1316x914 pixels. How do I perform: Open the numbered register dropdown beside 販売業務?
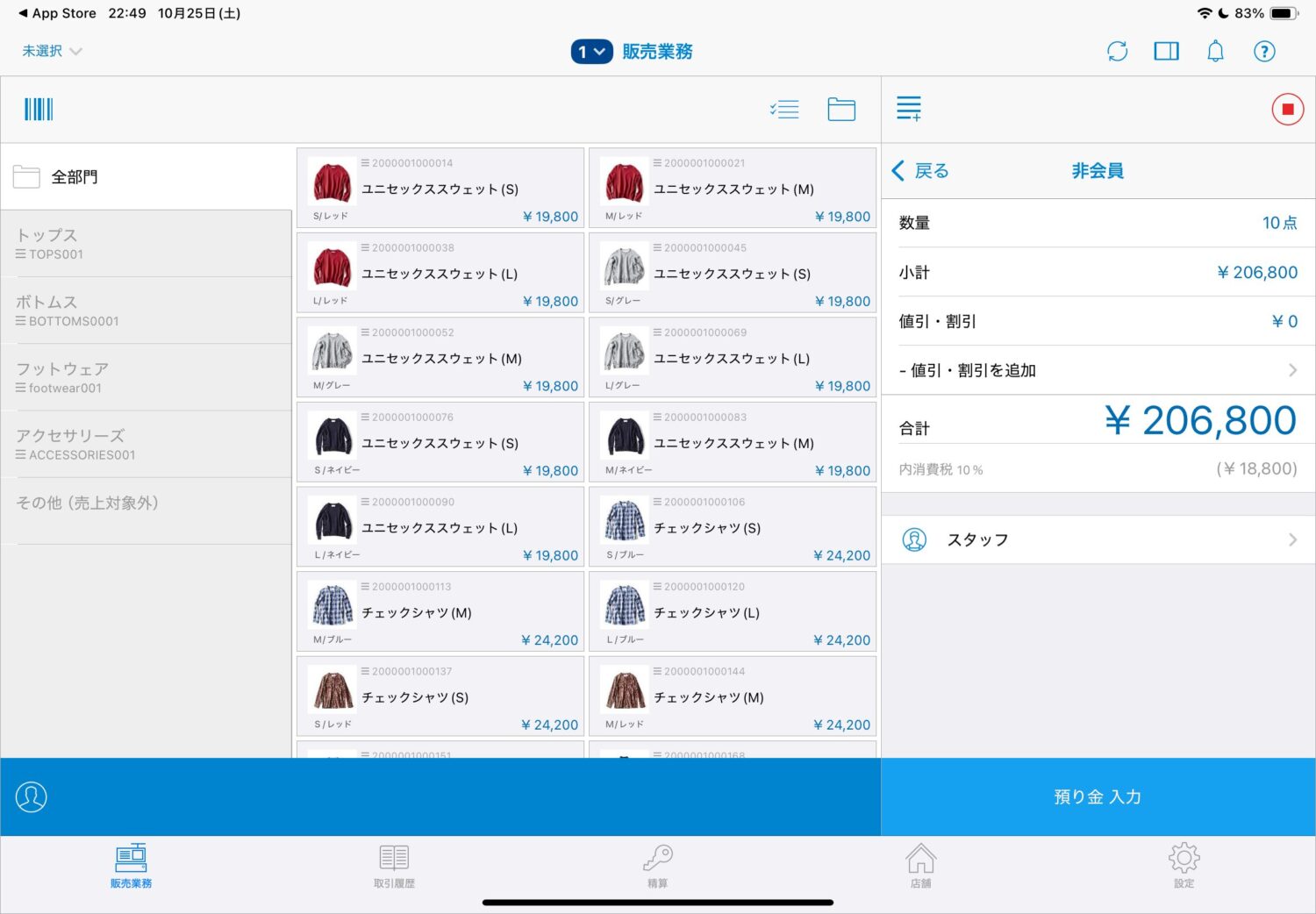click(x=591, y=52)
